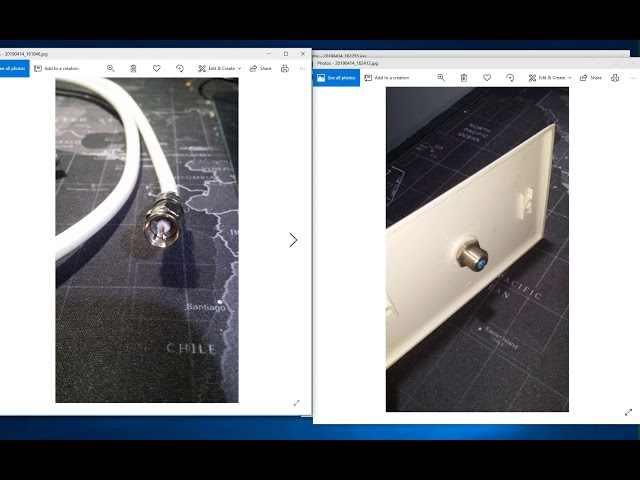Expand Edit & Create dropdown in right window
The height and width of the screenshot is (480, 640).
(x=550, y=78)
